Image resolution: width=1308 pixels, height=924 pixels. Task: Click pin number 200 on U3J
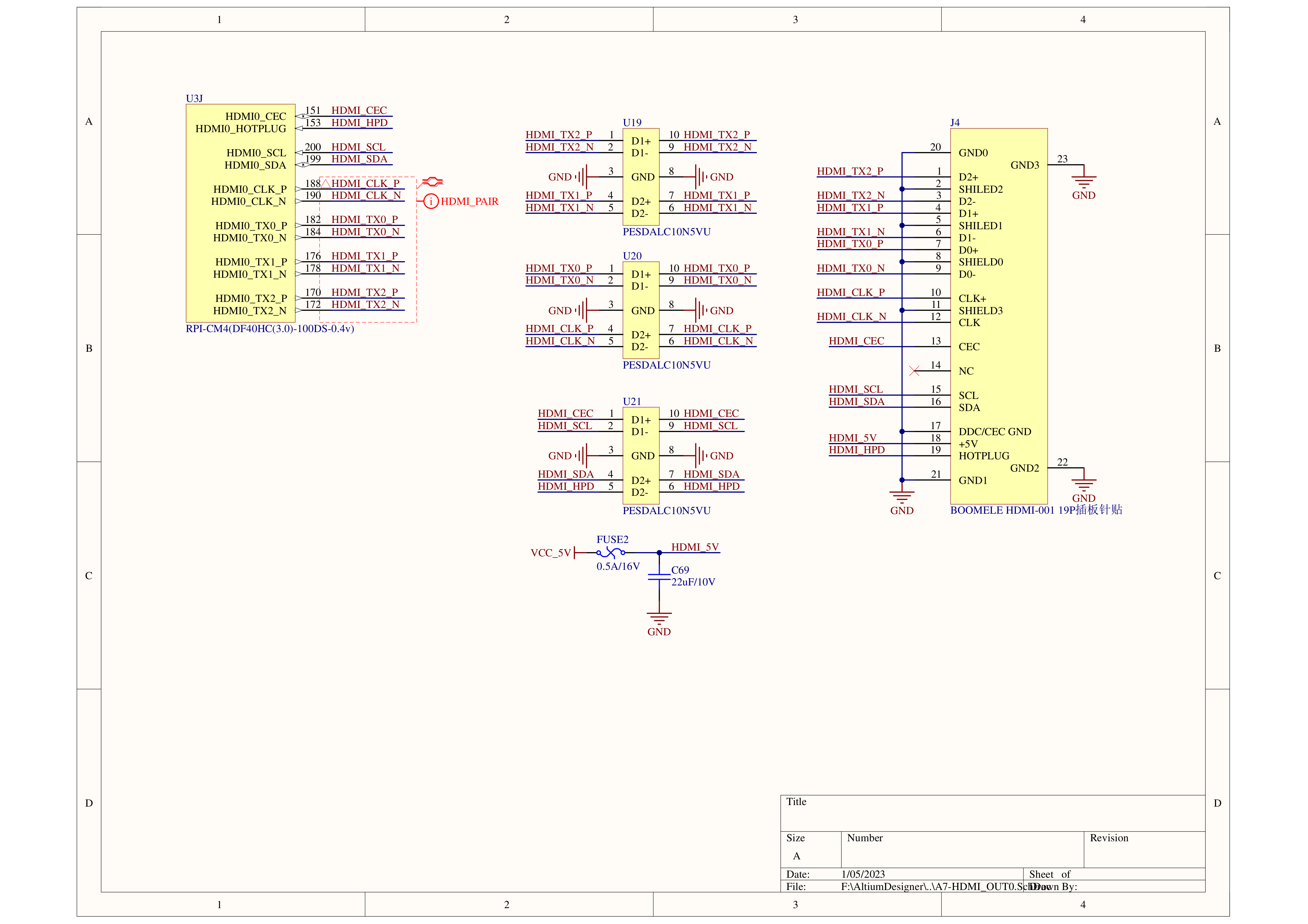(313, 147)
